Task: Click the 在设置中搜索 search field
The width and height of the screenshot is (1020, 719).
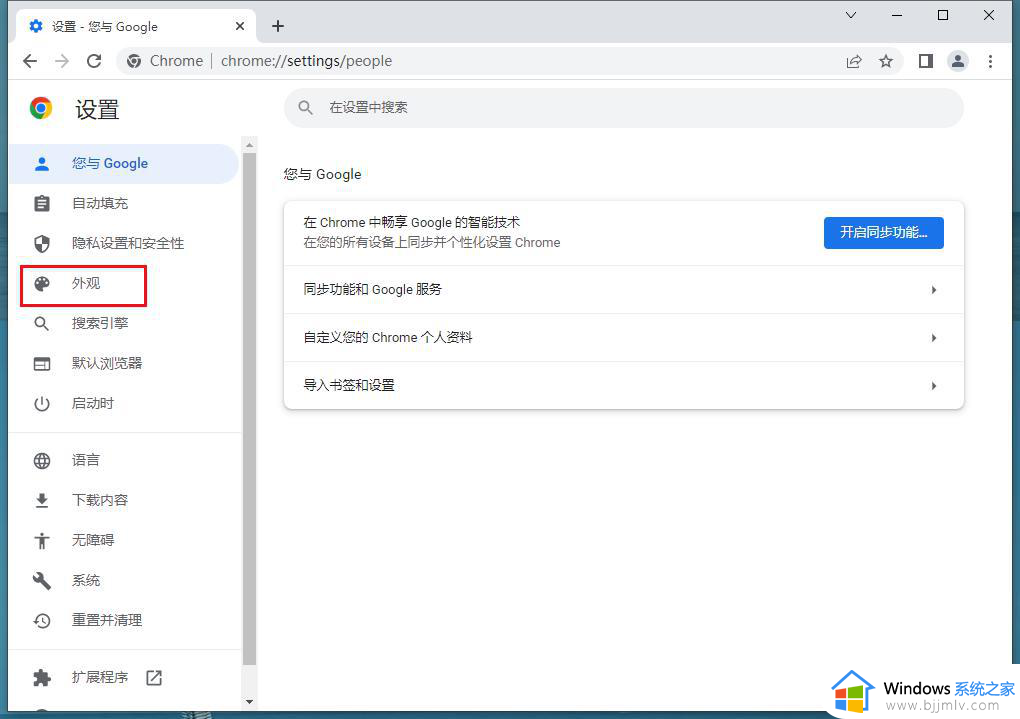Action: tap(623, 107)
